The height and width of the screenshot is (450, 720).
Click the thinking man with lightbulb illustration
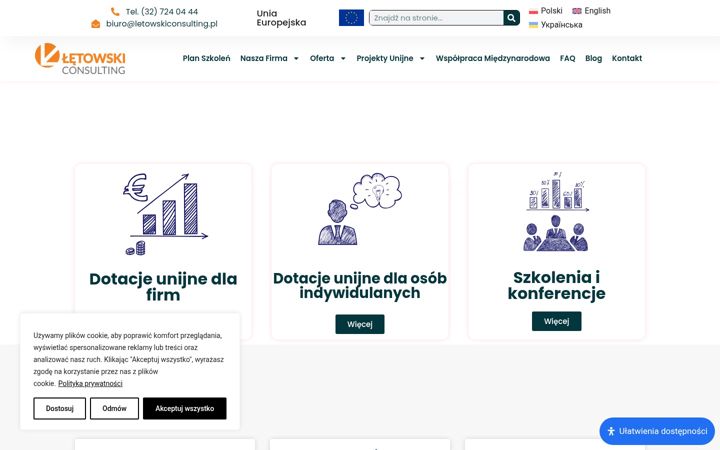tap(360, 209)
